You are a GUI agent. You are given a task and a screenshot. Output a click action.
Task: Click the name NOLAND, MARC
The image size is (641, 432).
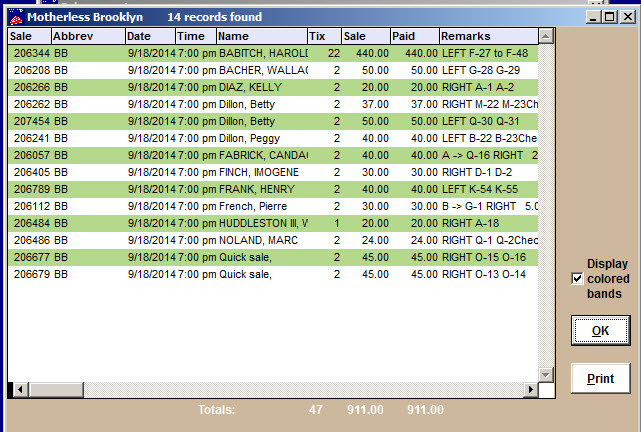coord(258,240)
